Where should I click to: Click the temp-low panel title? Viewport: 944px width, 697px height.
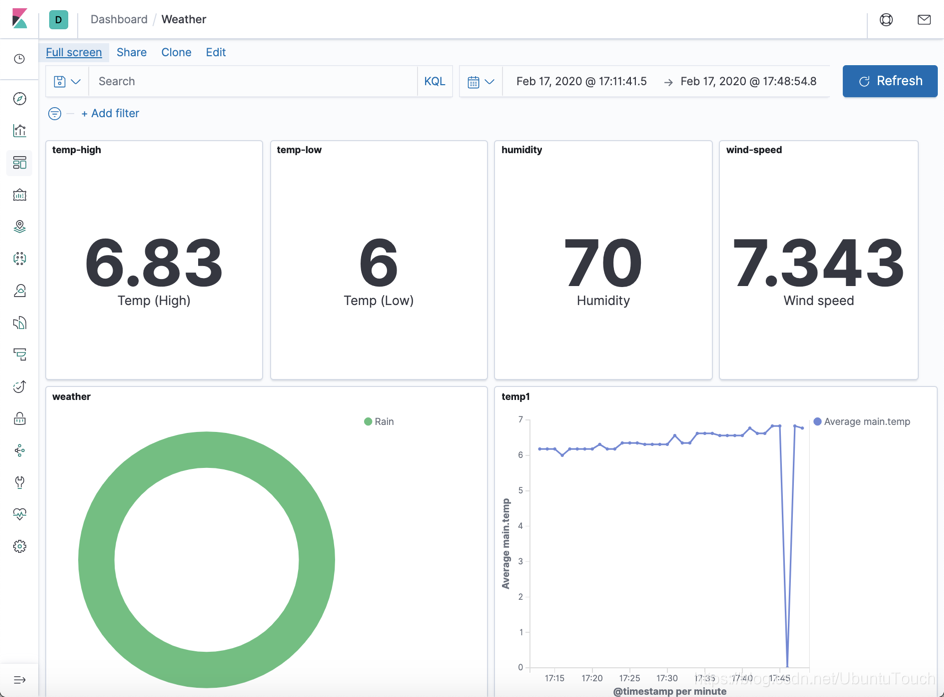[299, 150]
